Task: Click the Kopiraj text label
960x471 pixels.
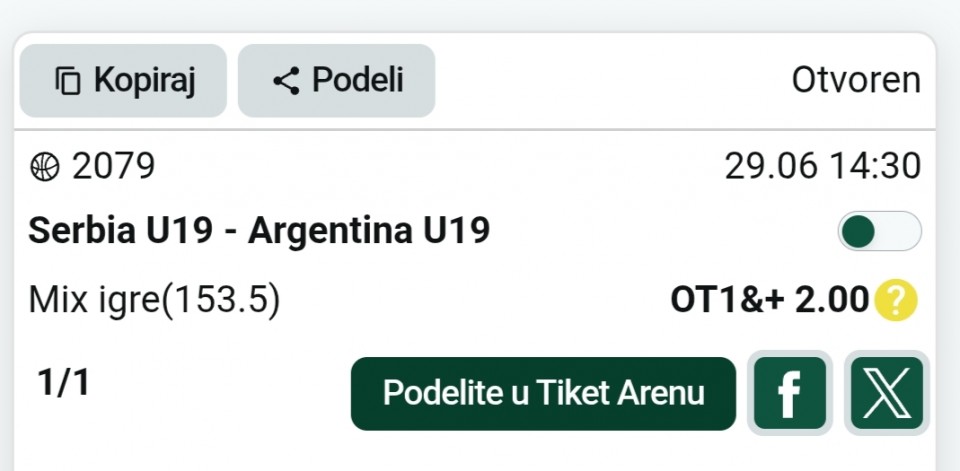Action: tap(144, 81)
